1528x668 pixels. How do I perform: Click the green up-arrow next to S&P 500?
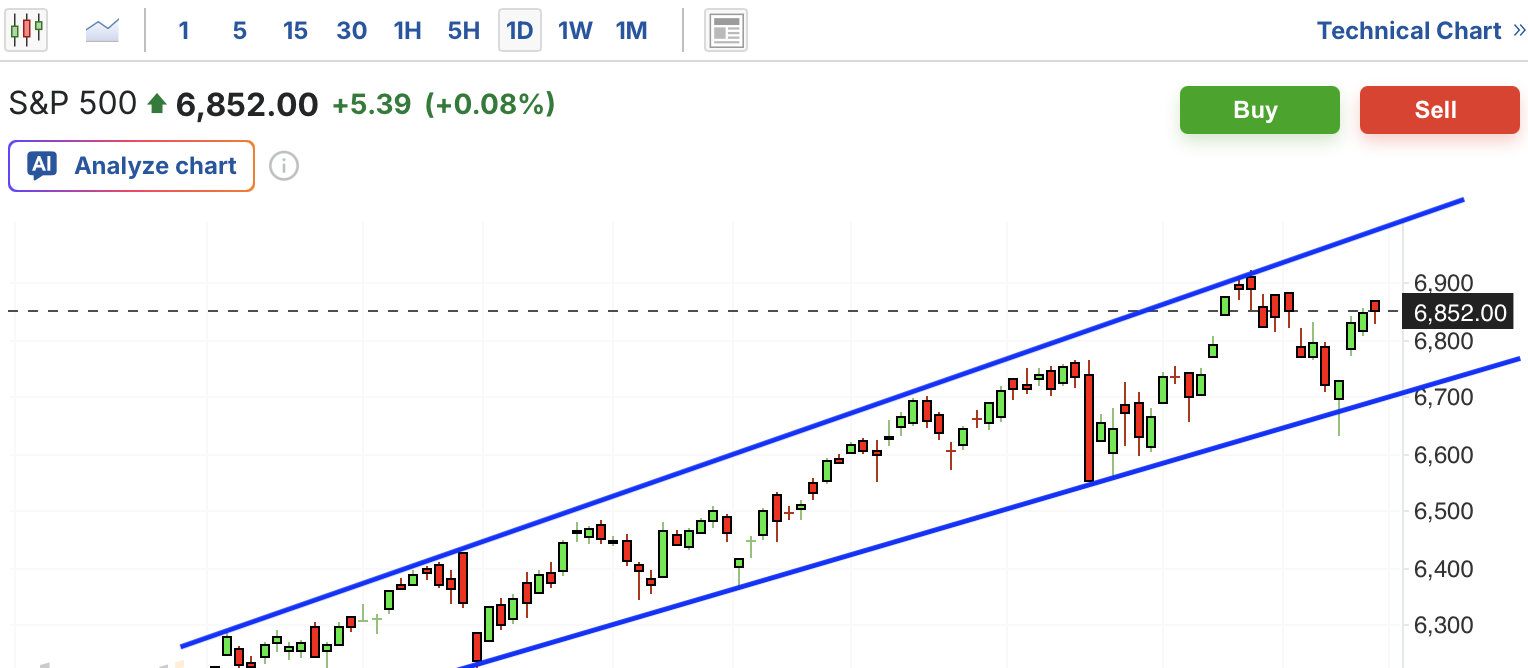tap(156, 103)
